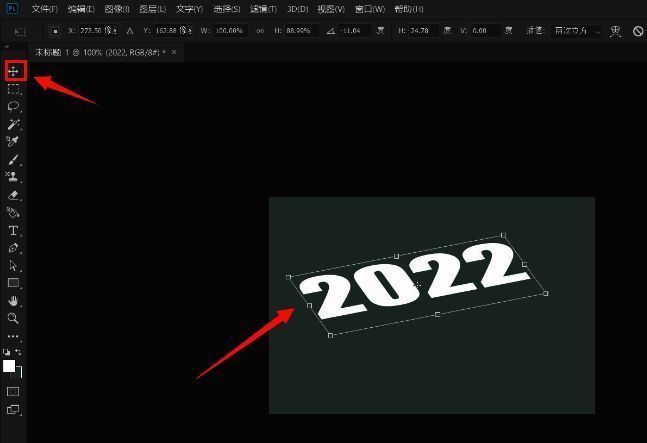Select the Clone Stamp tool
The height and width of the screenshot is (443, 647).
click(x=13, y=177)
